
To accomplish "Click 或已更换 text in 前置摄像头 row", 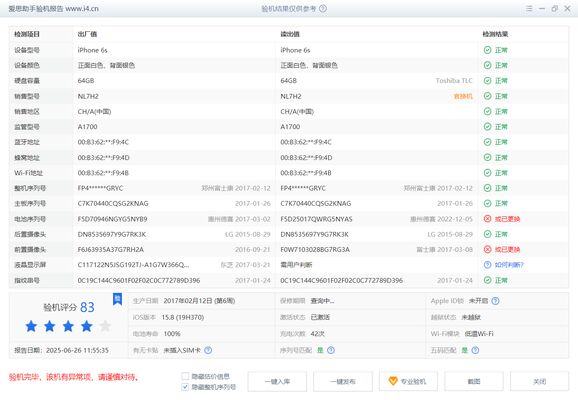I will [507, 250].
